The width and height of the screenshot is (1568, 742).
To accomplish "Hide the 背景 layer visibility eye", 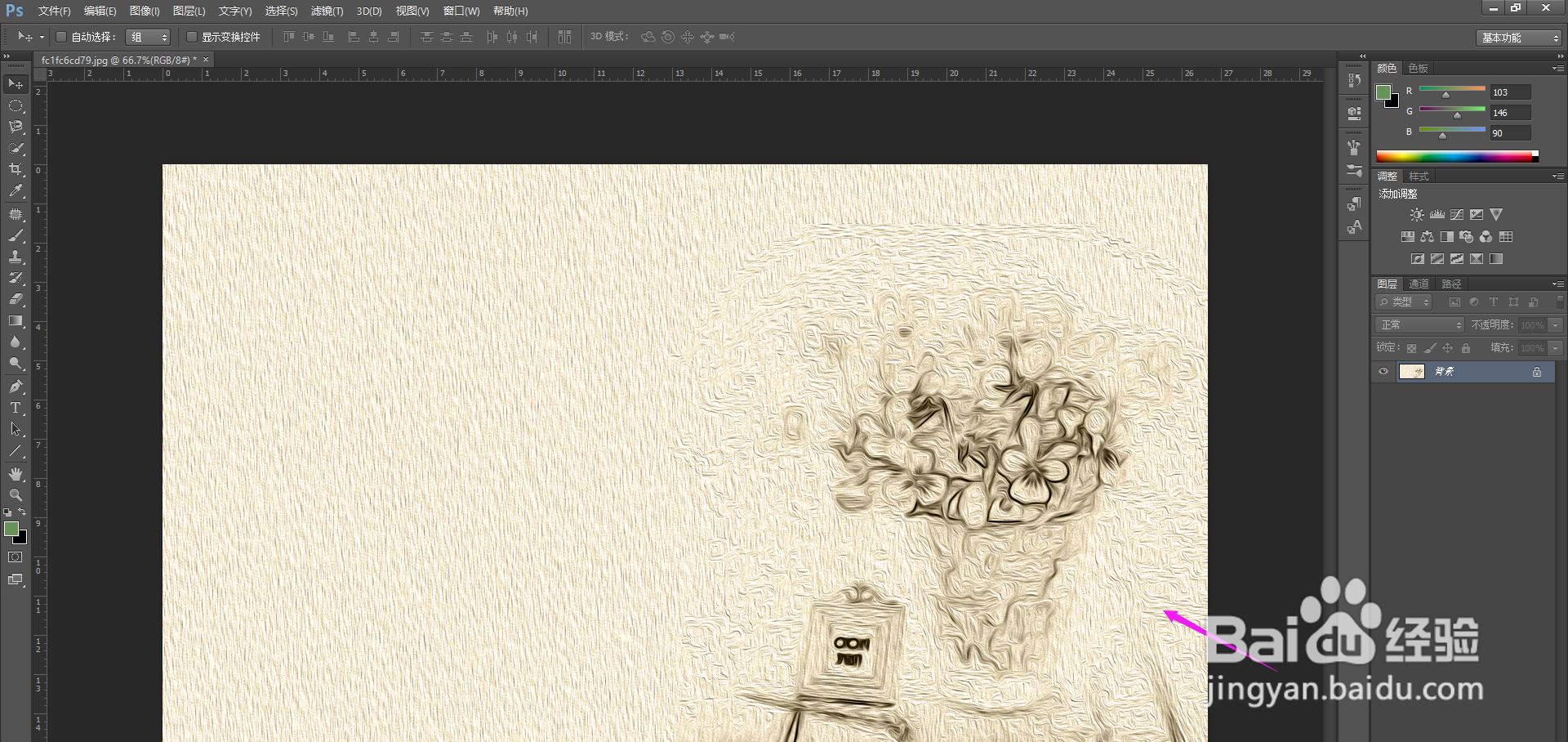I will pos(1383,372).
